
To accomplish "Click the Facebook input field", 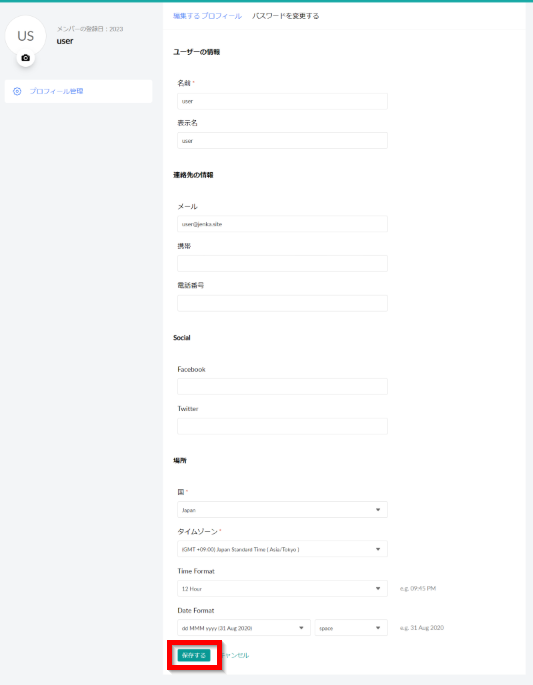I will click(282, 387).
